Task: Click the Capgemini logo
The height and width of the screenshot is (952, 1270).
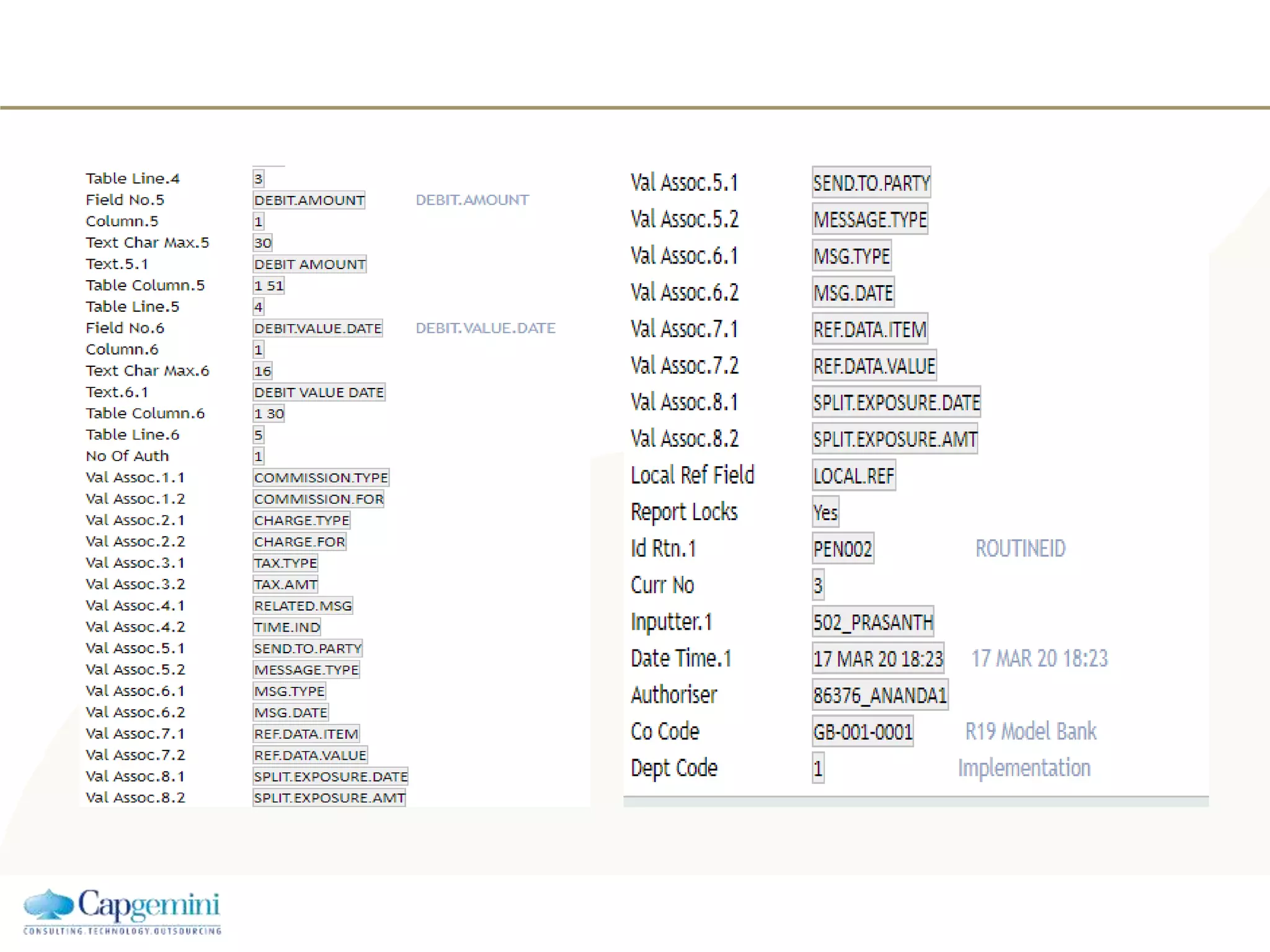Action: point(122,910)
